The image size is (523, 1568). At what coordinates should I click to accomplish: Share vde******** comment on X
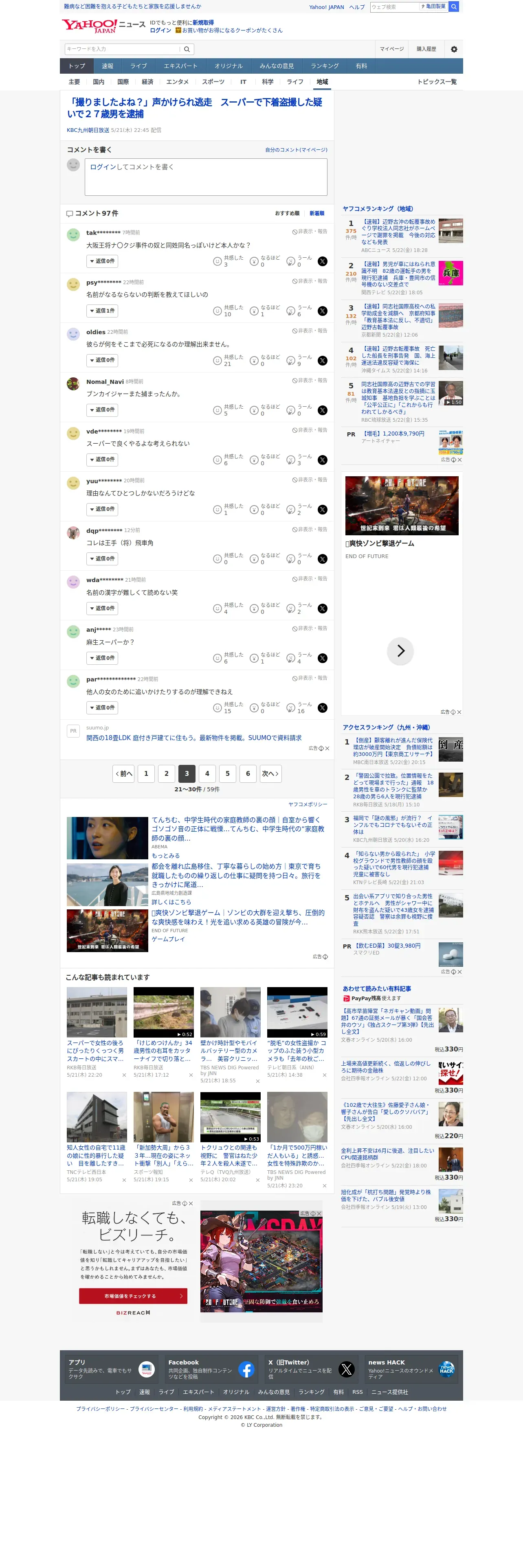click(x=323, y=460)
